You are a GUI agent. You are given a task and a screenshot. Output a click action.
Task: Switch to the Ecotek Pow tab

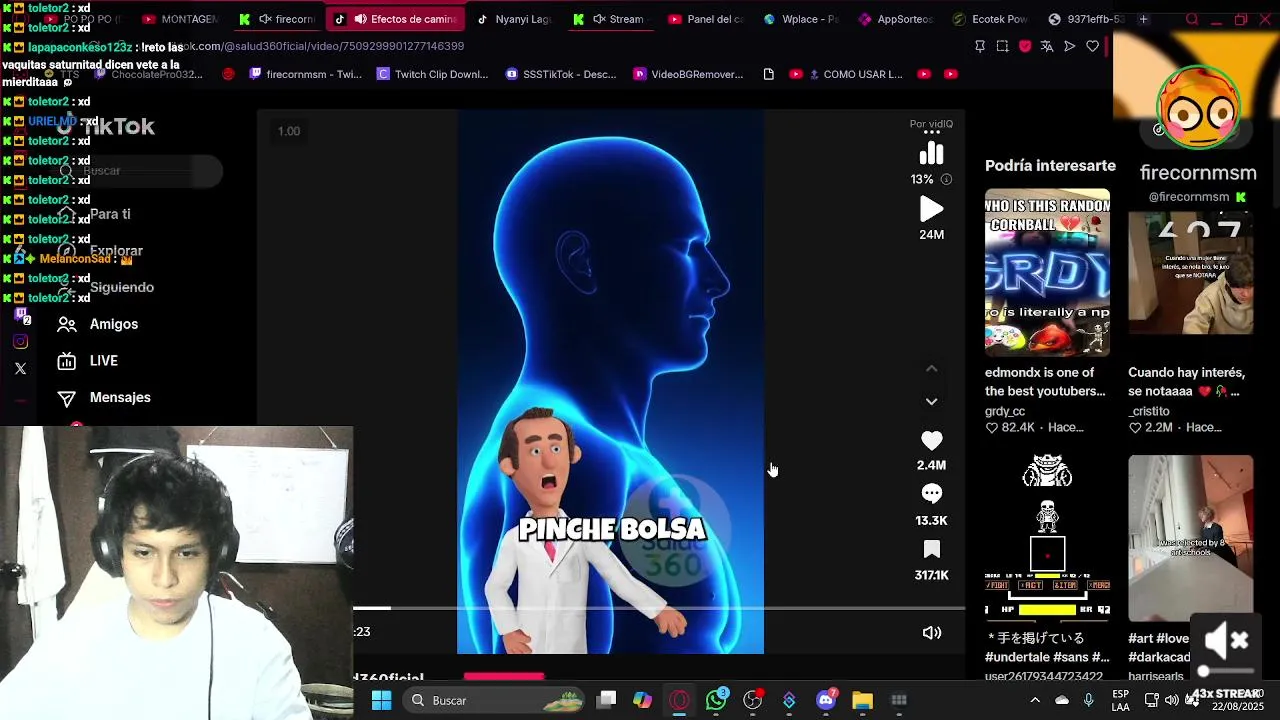pos(991,19)
